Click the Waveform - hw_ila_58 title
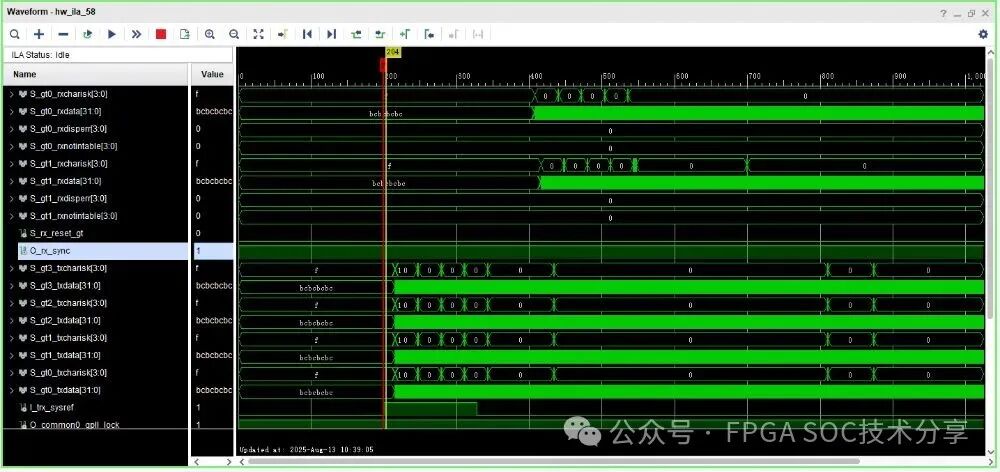Viewport: 1000px width, 472px height. tap(51, 12)
